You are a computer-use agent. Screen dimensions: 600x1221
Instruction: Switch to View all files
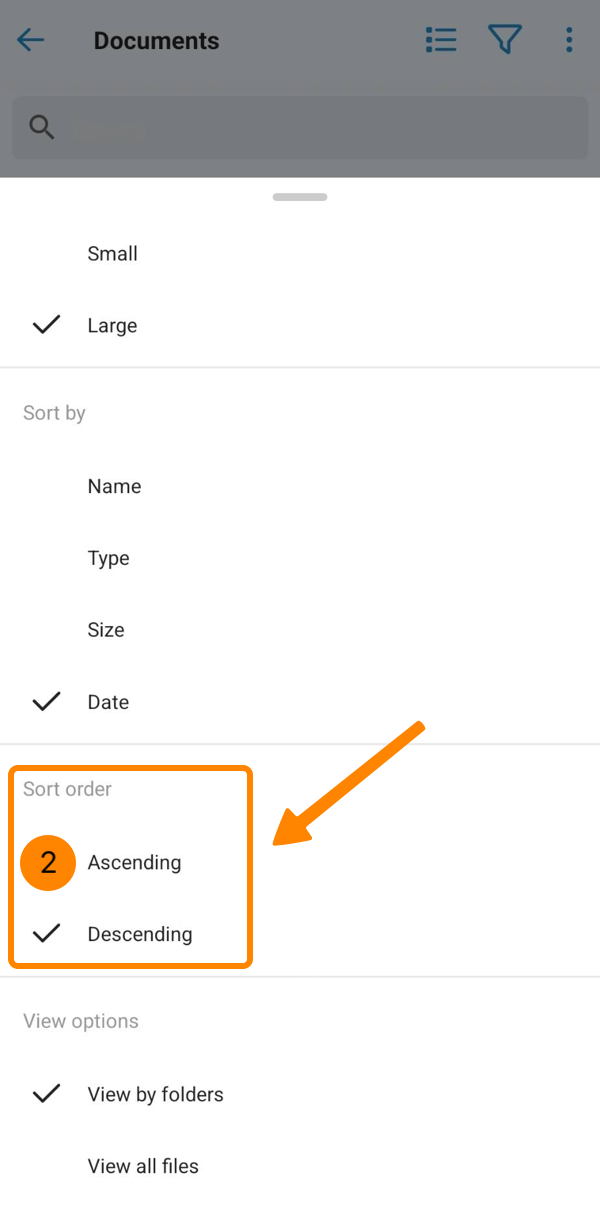point(143,1166)
